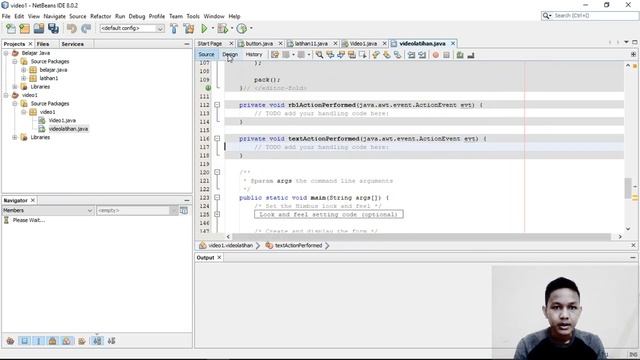Click the Clean and Build Project icon

click(189, 28)
